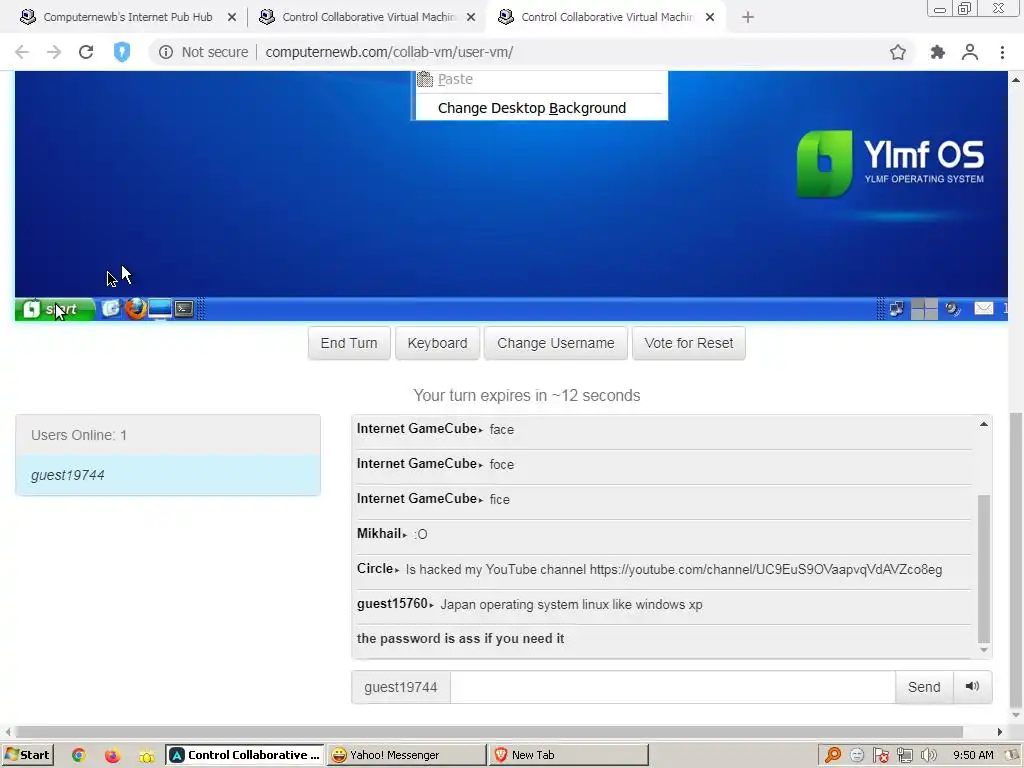Reload the page with the refresh icon
1024x768 pixels.
(86, 52)
